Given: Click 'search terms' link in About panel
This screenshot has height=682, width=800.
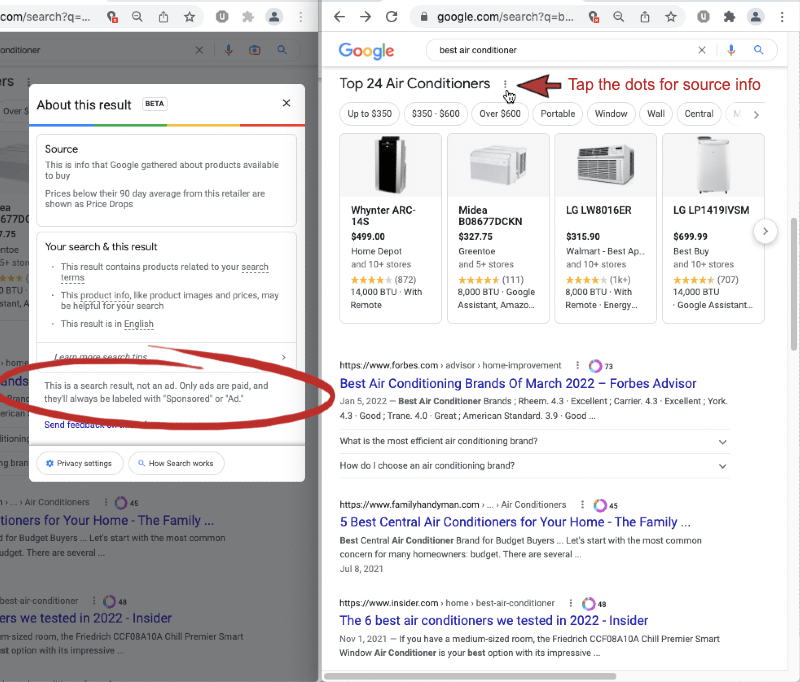Looking at the screenshot, I should coord(255,267).
